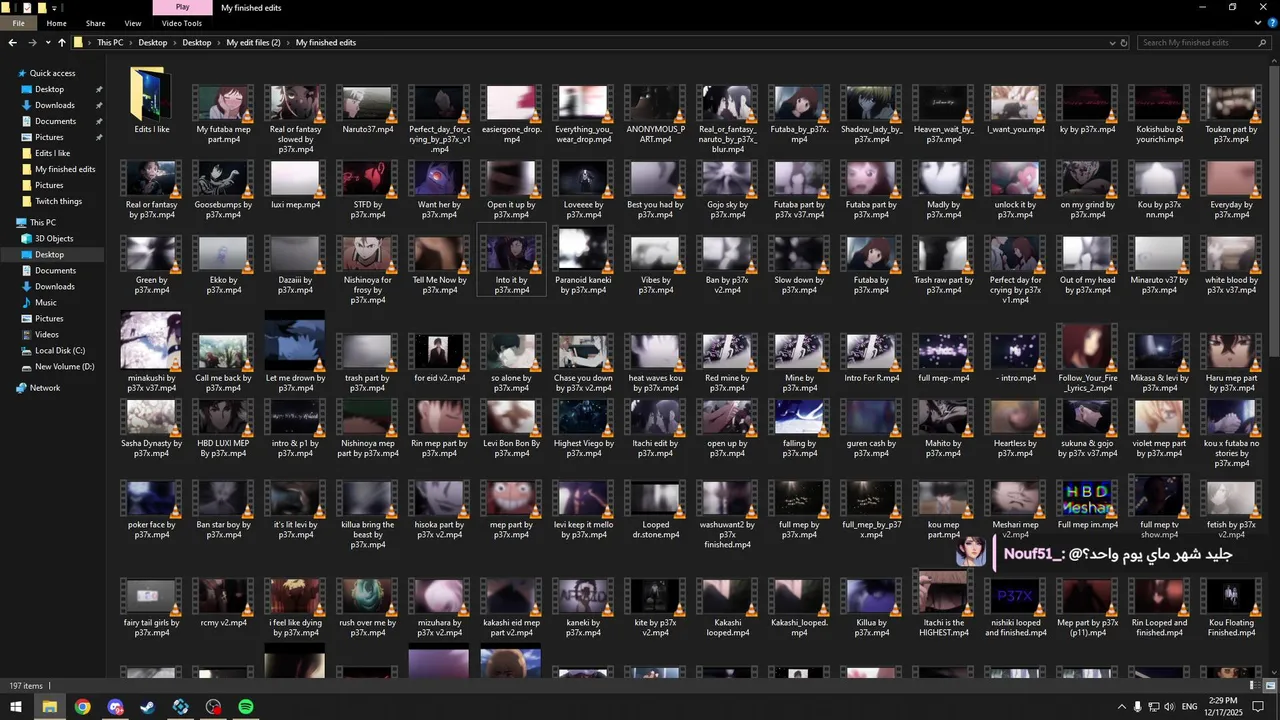1280x720 pixels.
Task: Open the Edits I like folder icon
Action: coord(151,95)
